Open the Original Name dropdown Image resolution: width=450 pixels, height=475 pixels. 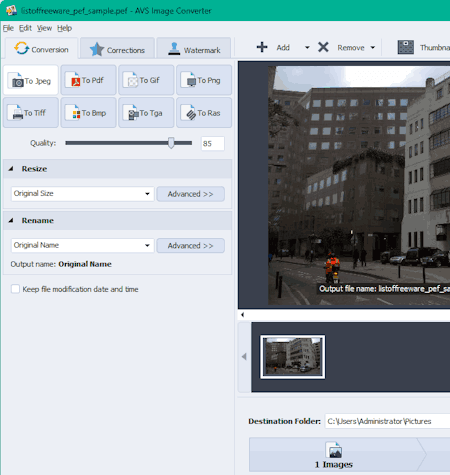[x=82, y=245]
